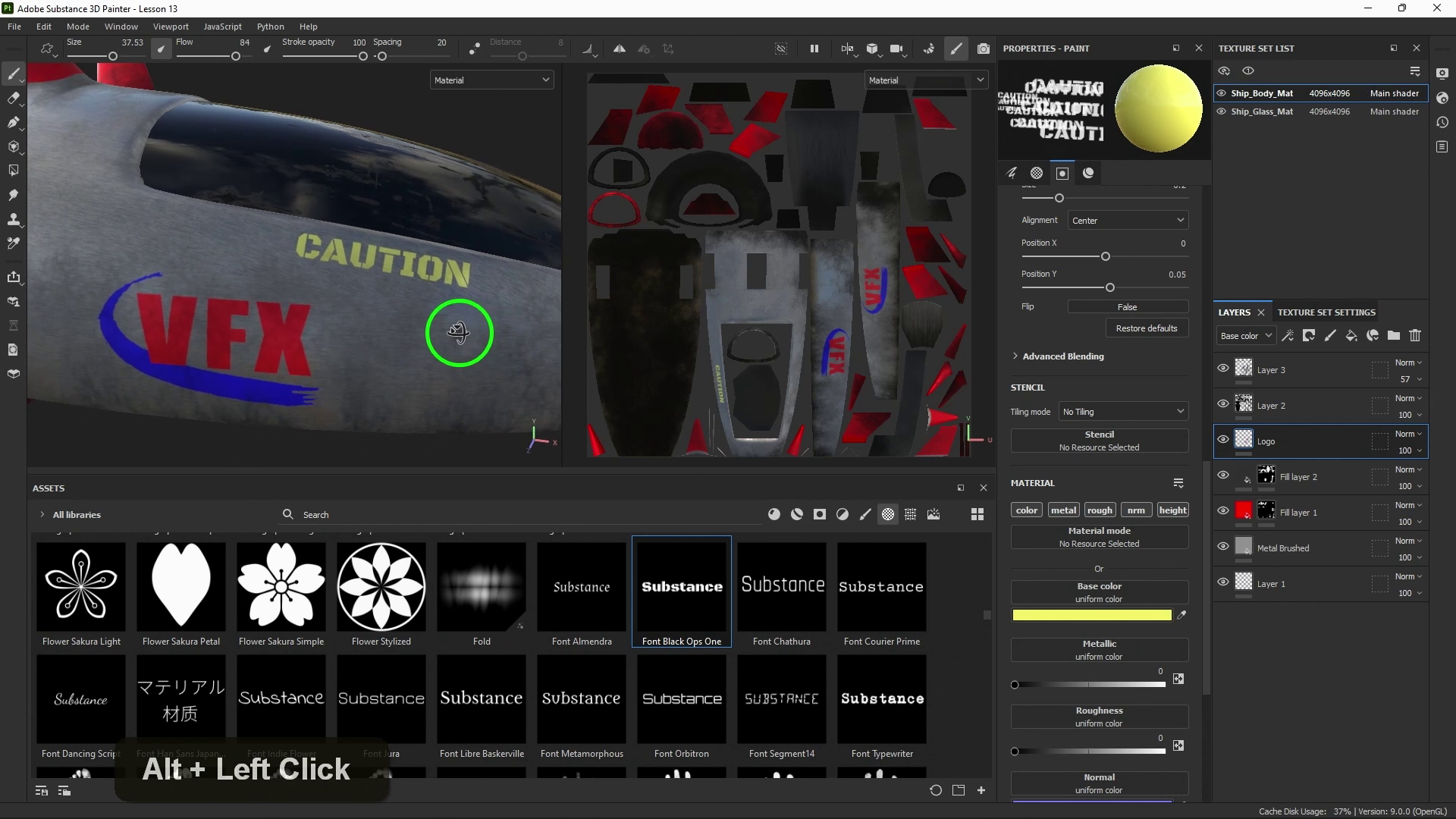Click Material mode resource button
Viewport: 1456px width, 819px height.
1099,537
